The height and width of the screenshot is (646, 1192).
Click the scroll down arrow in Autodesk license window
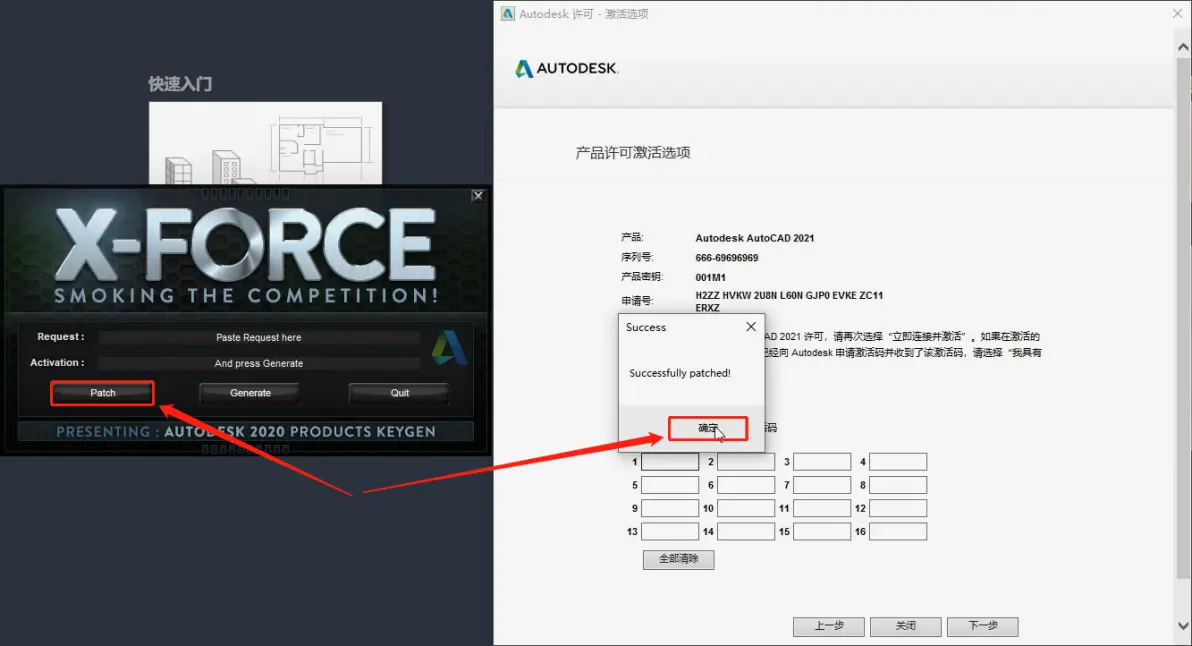point(1183,626)
